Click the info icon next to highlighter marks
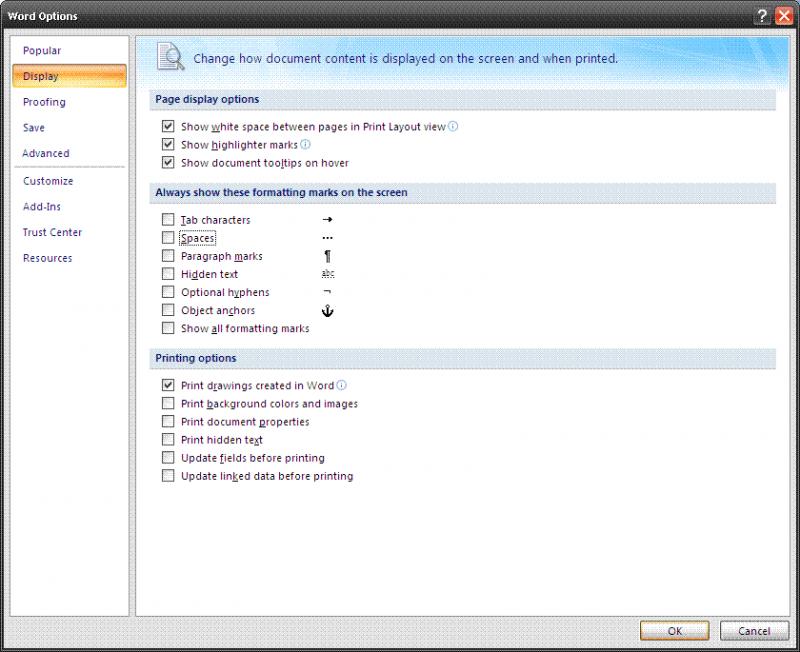Screen dimensions: 800x652 point(305,144)
